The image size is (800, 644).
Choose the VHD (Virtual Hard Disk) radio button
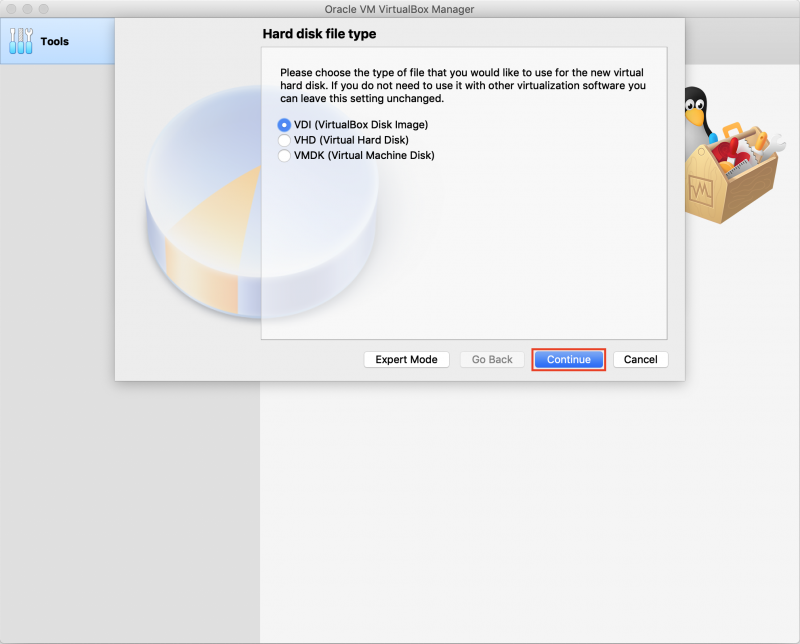pyautogui.click(x=284, y=140)
